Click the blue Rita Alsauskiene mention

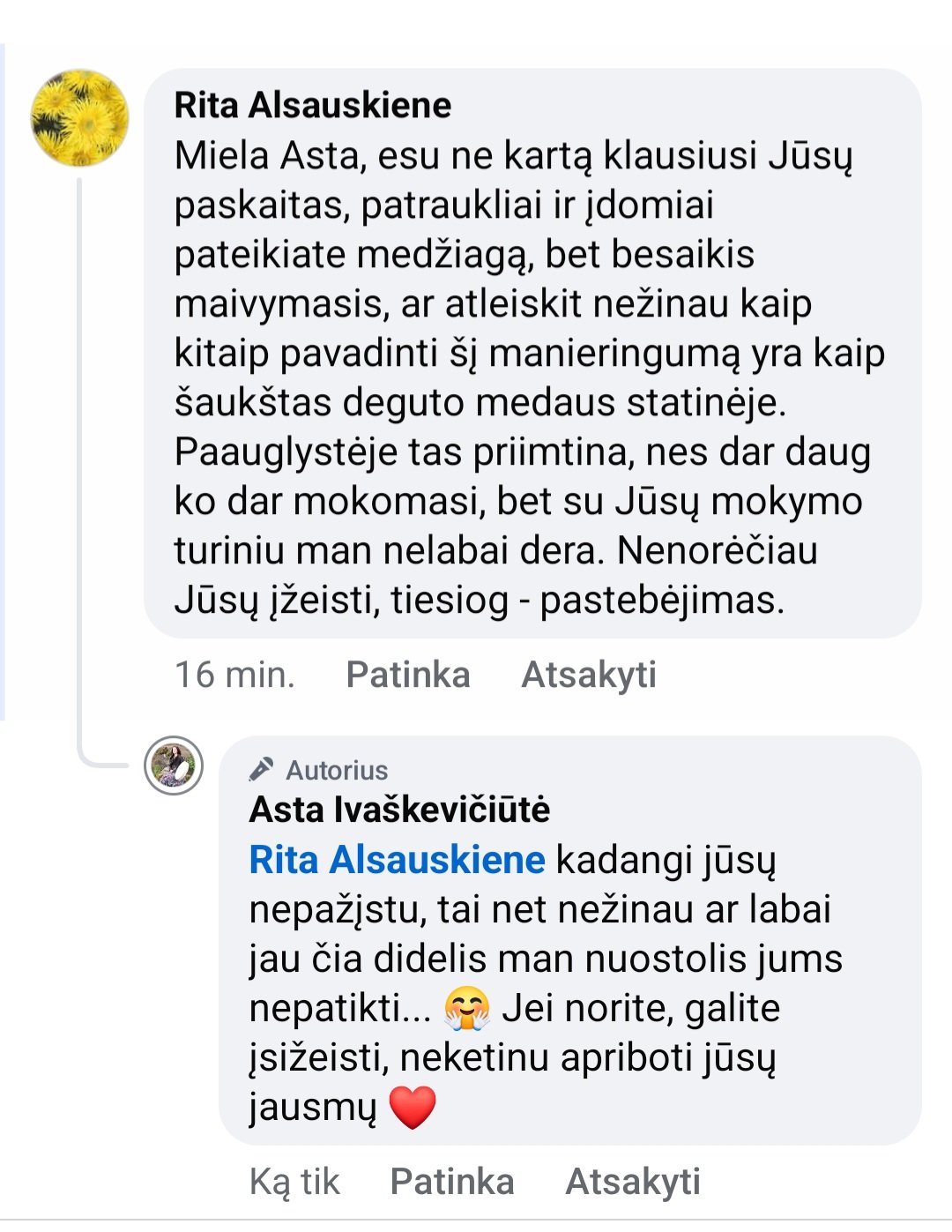click(397, 860)
